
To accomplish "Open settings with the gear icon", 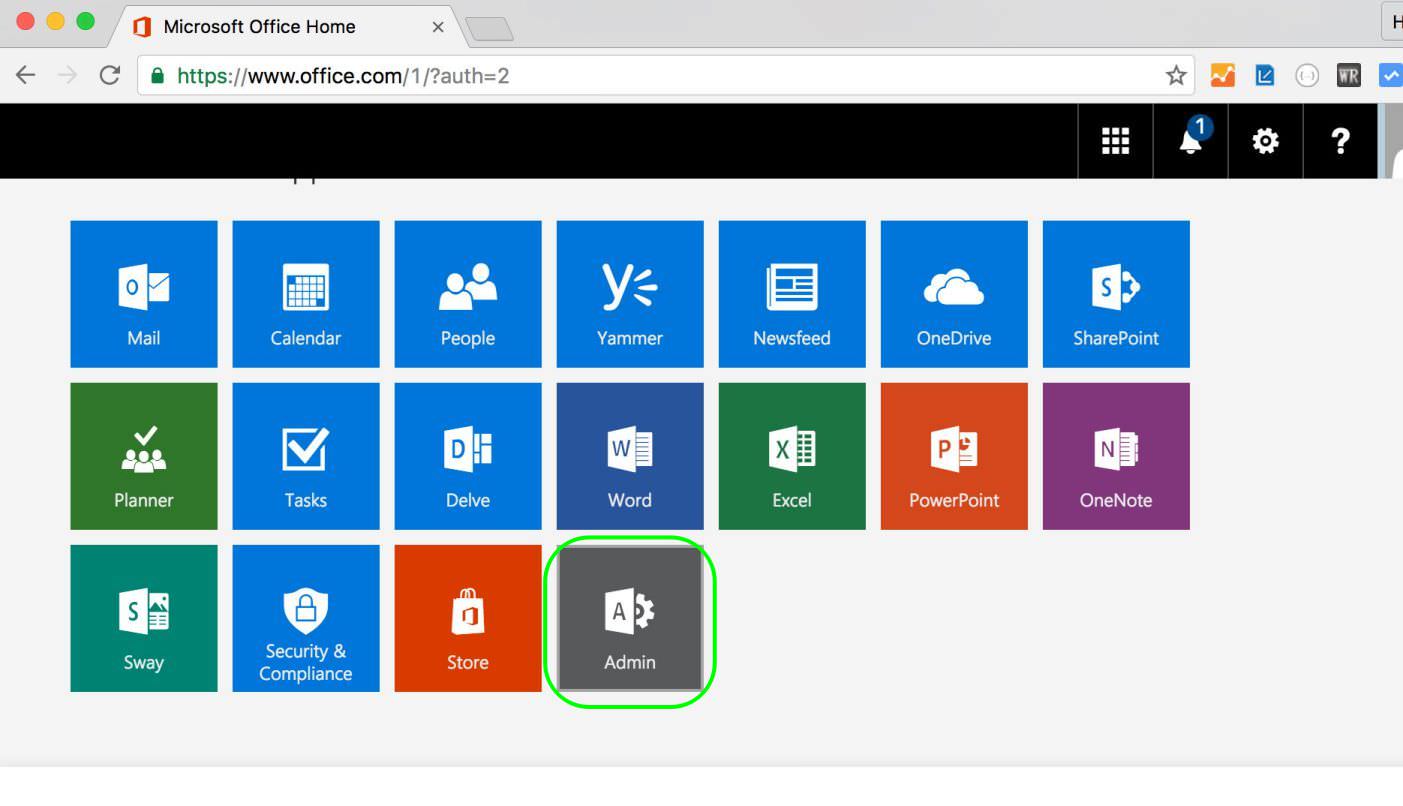I will [x=1265, y=141].
